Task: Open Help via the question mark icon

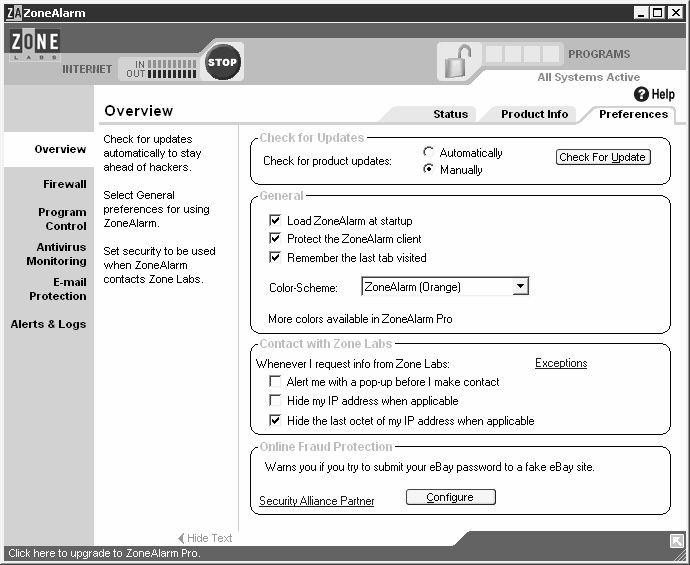Action: tap(641, 94)
